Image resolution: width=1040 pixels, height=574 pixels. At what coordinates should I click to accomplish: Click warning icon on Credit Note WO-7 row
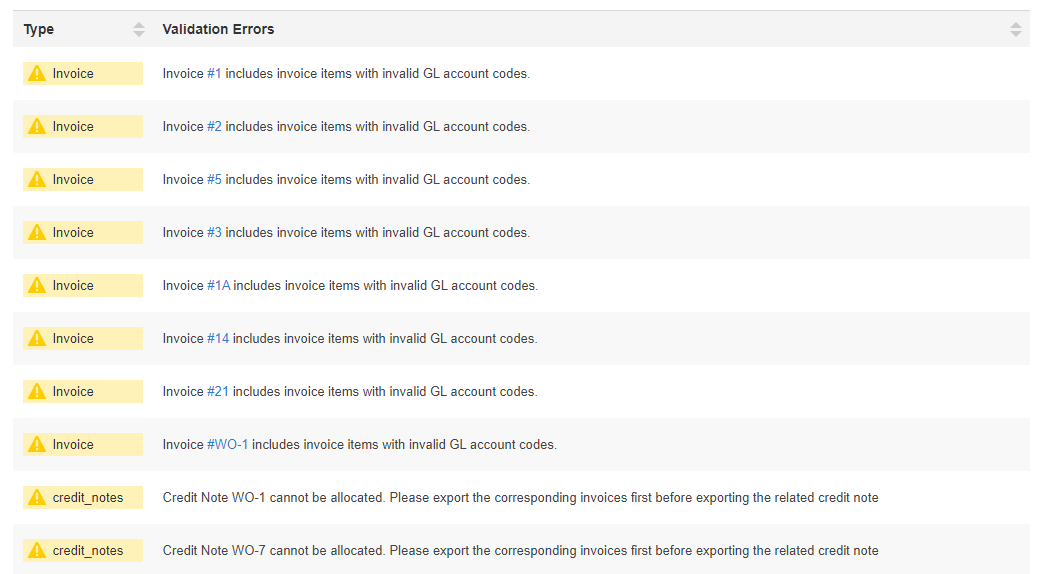click(37, 550)
